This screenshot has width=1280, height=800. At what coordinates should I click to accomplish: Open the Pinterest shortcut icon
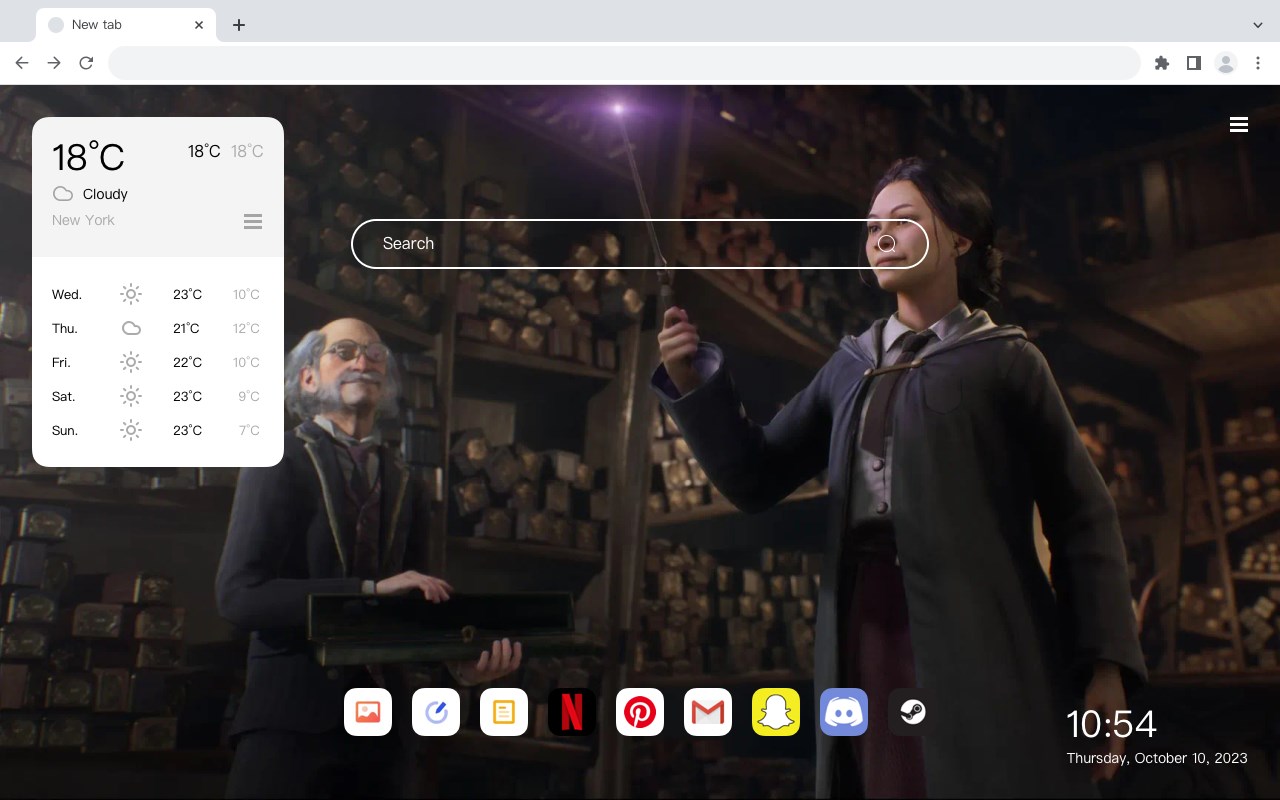640,712
